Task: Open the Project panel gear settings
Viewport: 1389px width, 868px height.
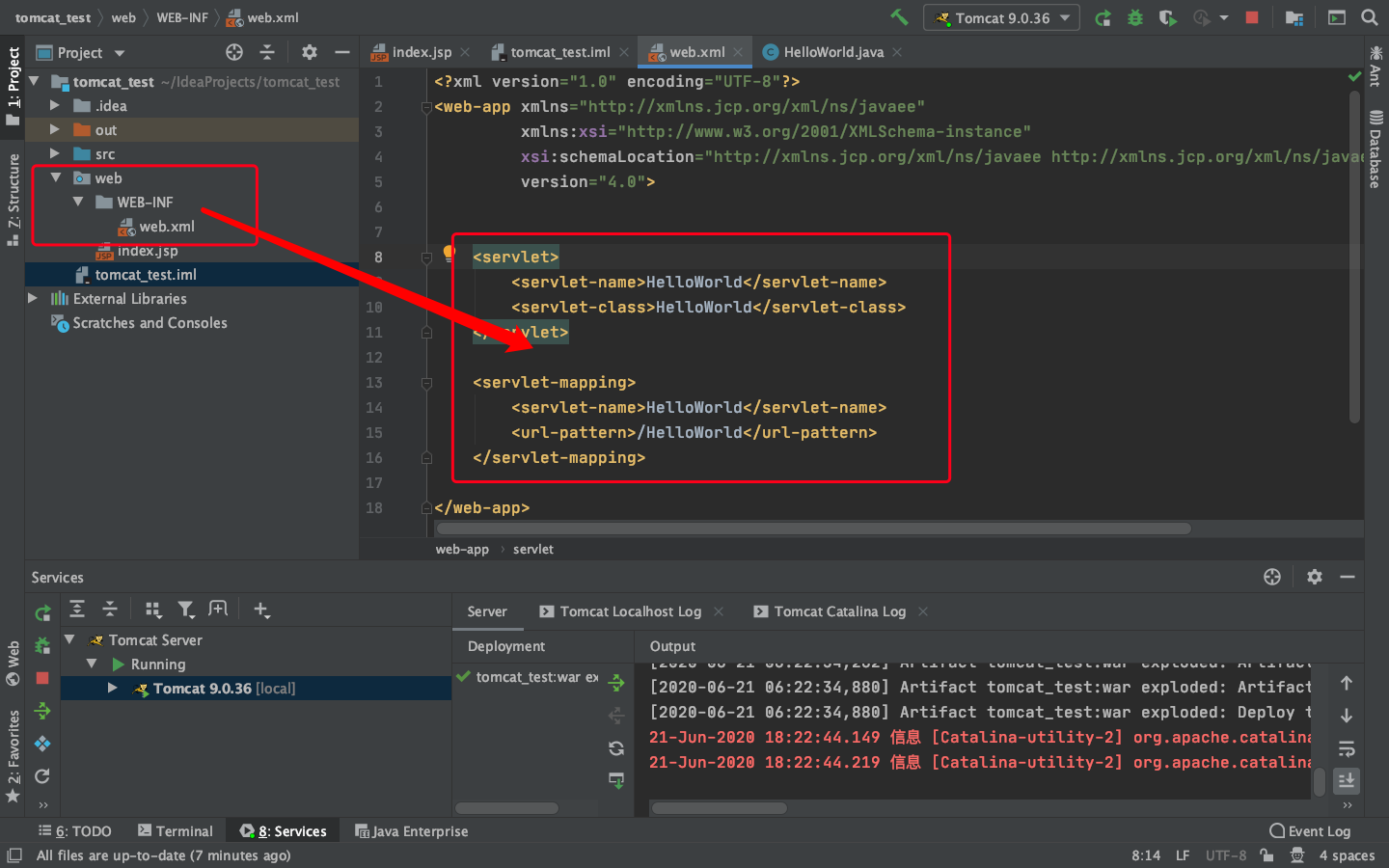Action: coord(309,52)
